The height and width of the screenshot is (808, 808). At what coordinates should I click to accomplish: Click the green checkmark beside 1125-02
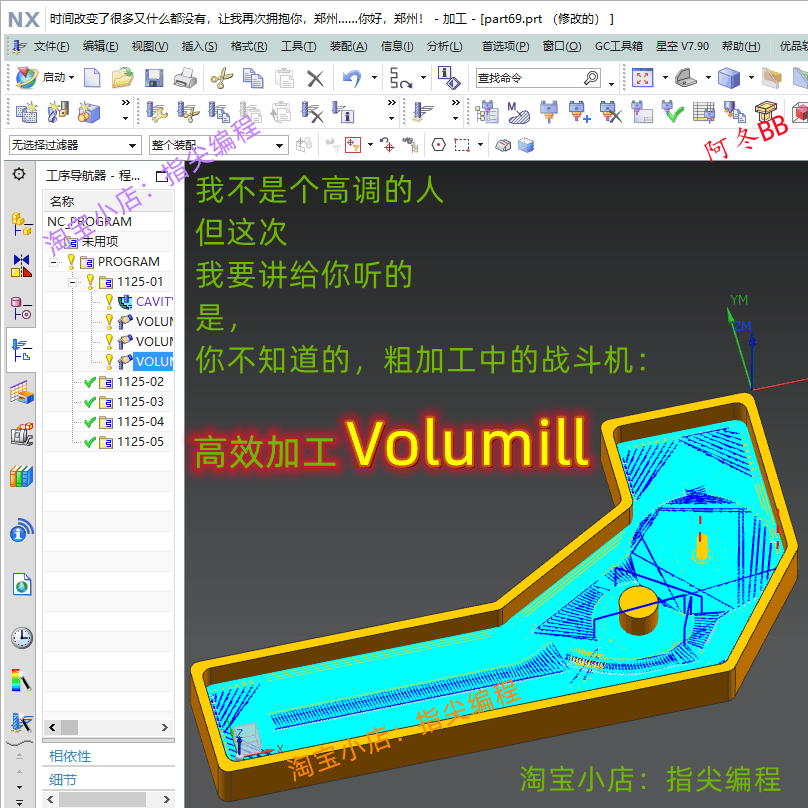pyautogui.click(x=92, y=381)
